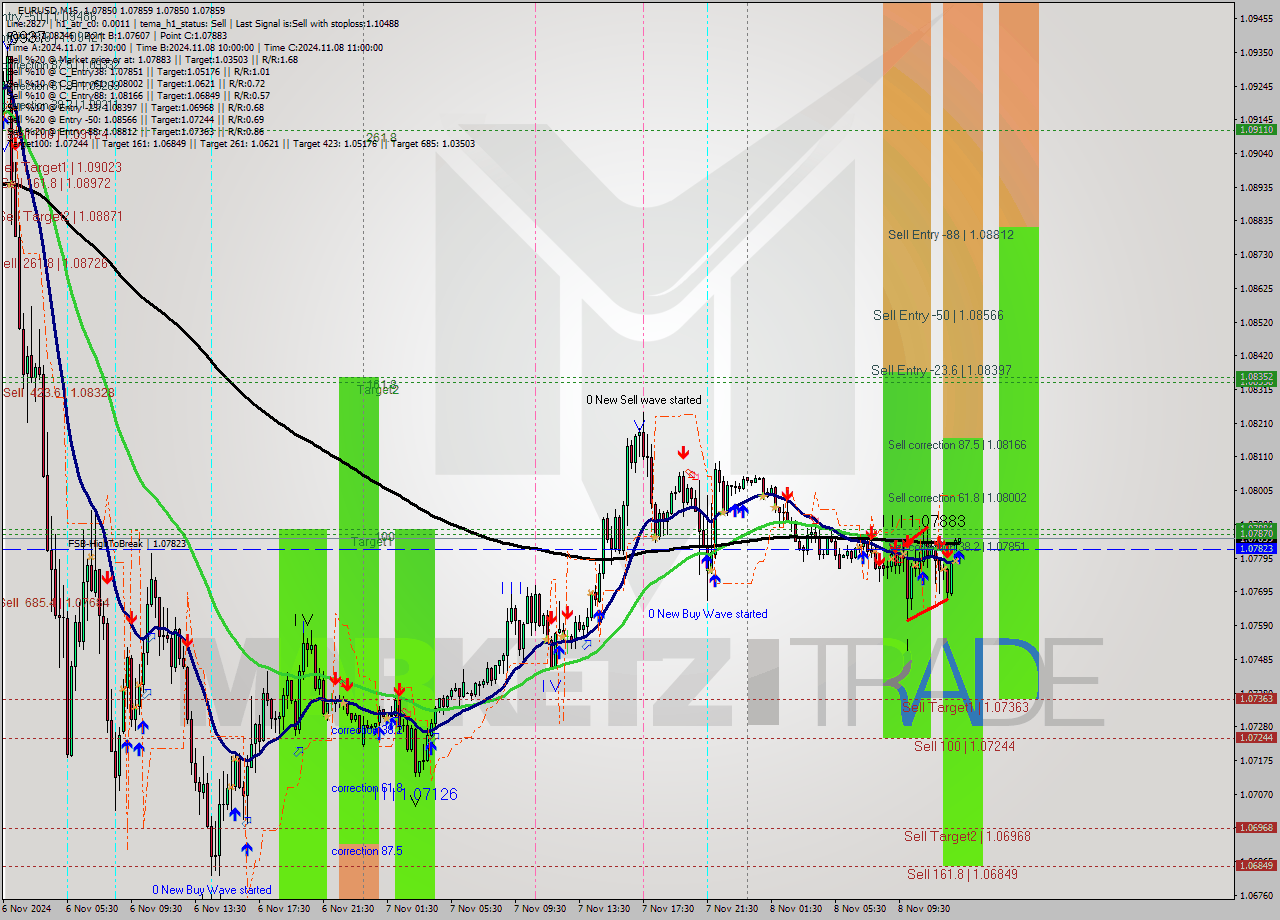Screen dimensions: 1280x920
Task: Click the green 1.08352 price tag
Action: pos(1256,377)
